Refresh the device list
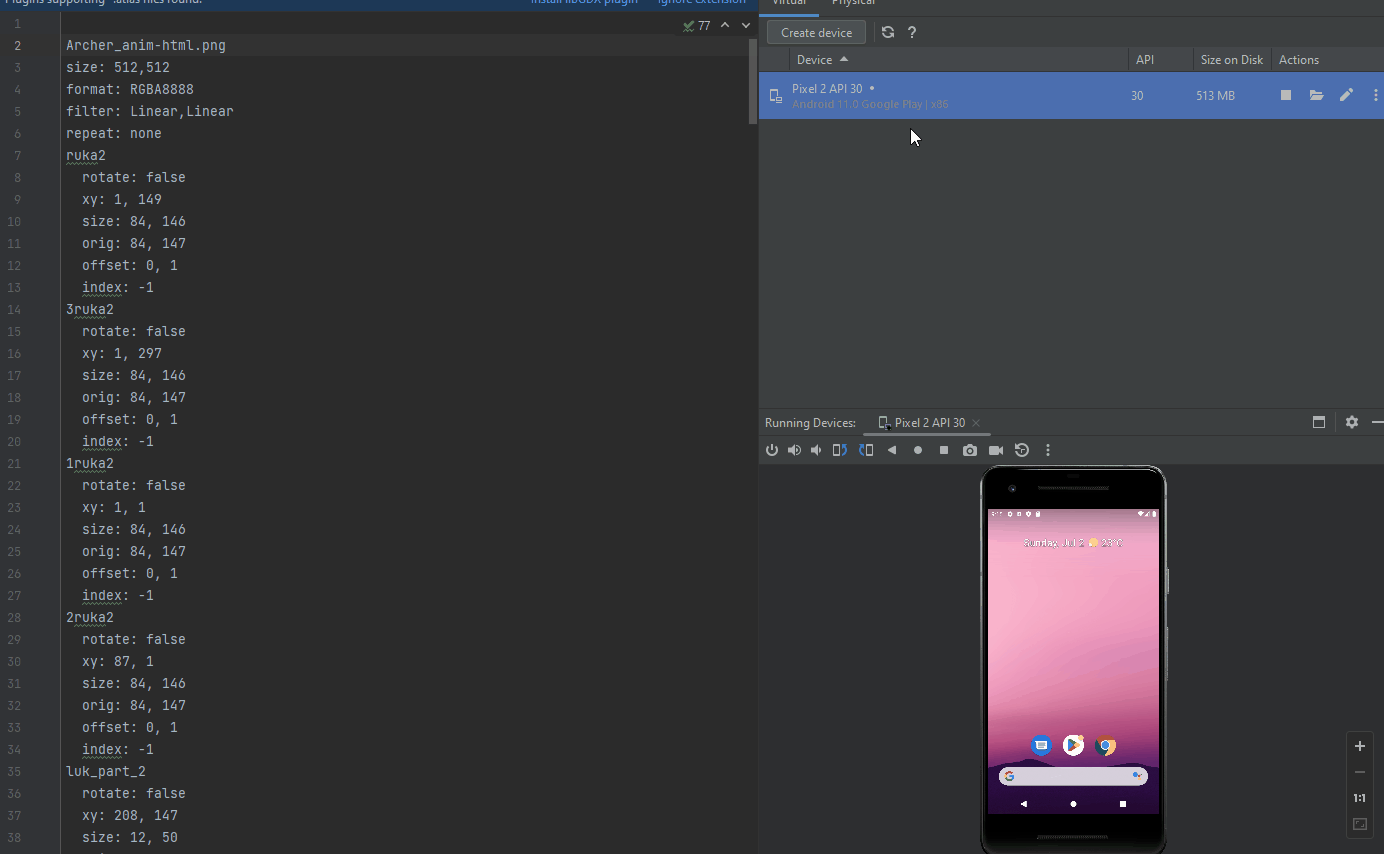 [888, 32]
